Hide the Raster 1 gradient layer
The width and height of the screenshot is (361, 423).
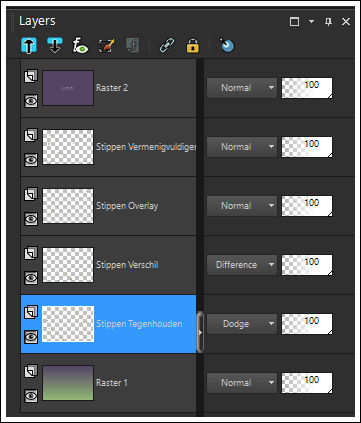31,396
